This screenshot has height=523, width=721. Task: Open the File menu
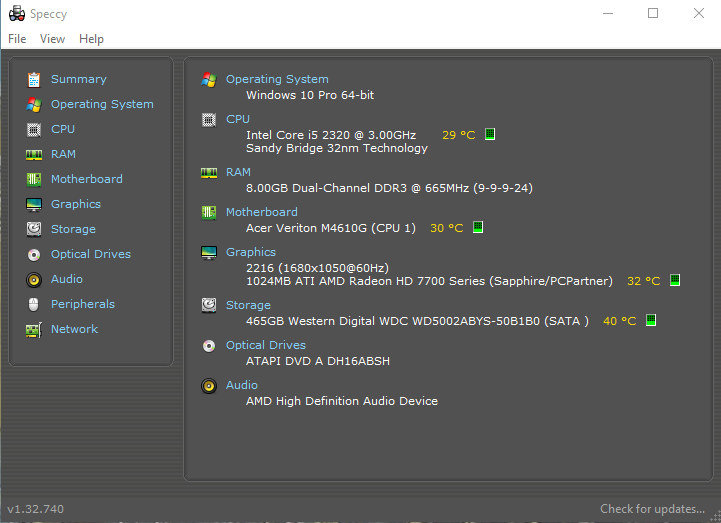pyautogui.click(x=17, y=39)
